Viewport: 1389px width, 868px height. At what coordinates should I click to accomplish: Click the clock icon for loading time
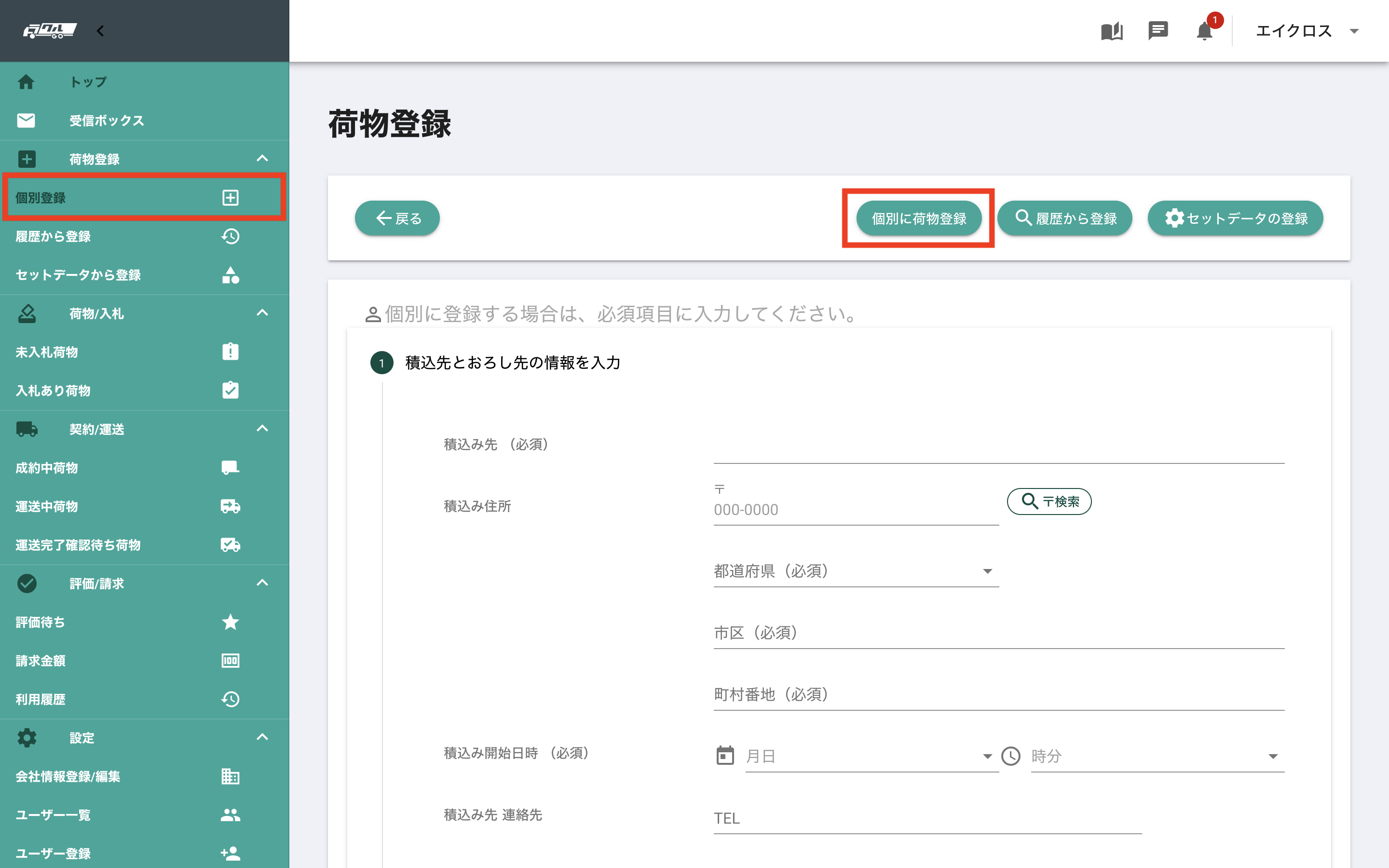[x=1011, y=756]
